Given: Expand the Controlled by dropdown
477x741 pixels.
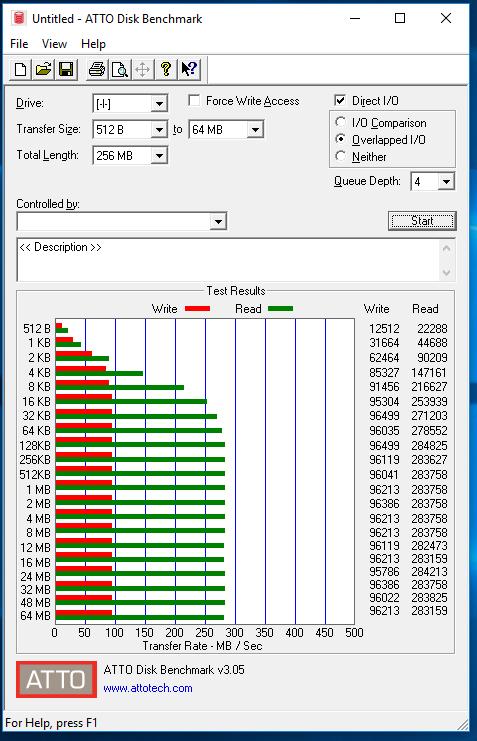Looking at the screenshot, I should pos(218,221).
